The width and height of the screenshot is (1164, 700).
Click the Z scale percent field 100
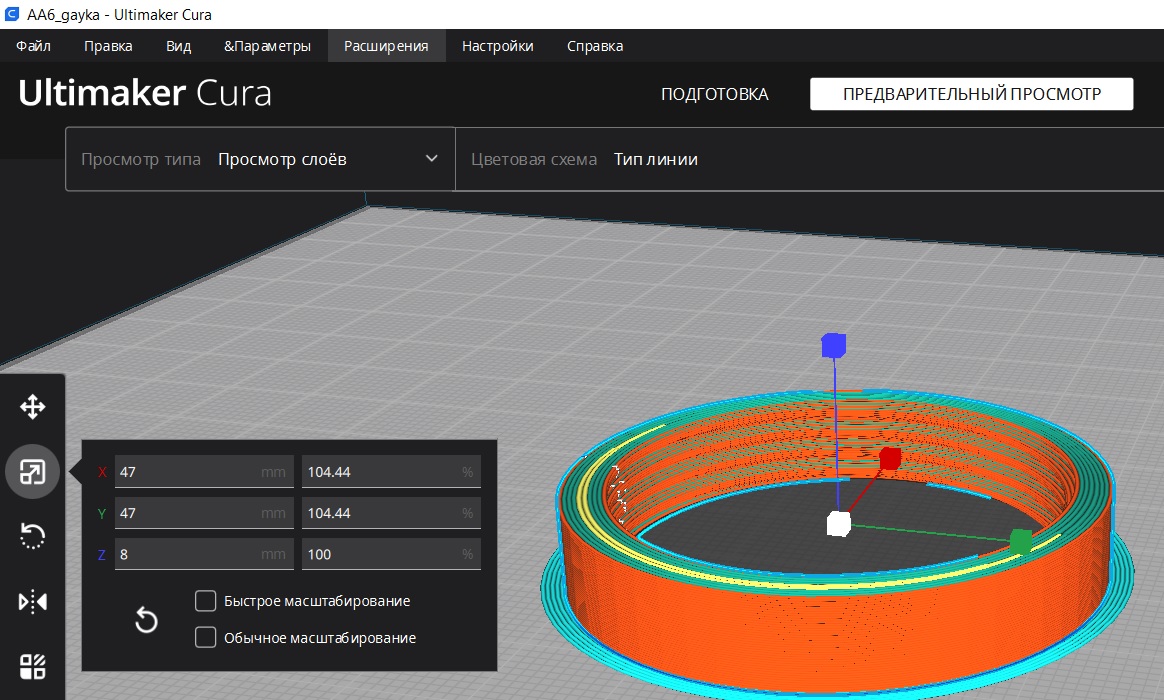coord(391,555)
